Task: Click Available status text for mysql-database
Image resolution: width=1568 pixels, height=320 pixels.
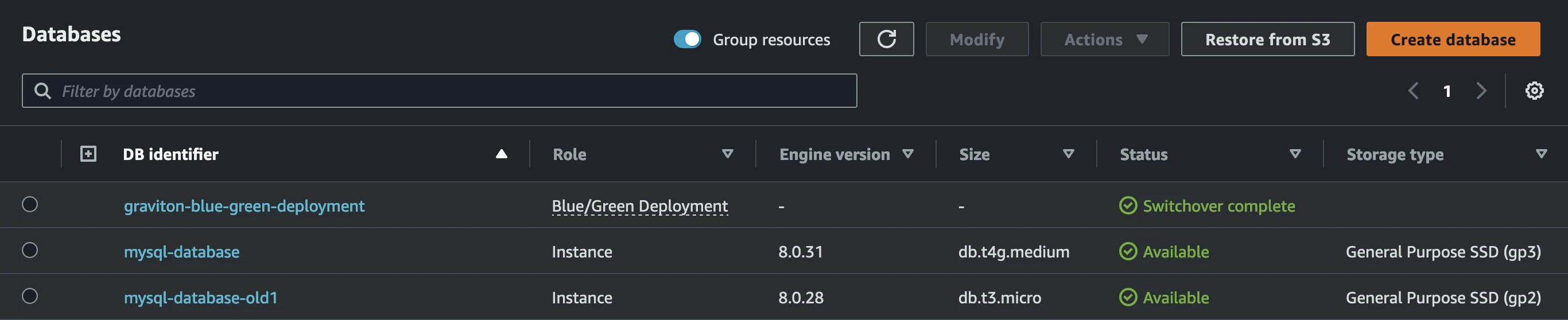Action: [1175, 252]
